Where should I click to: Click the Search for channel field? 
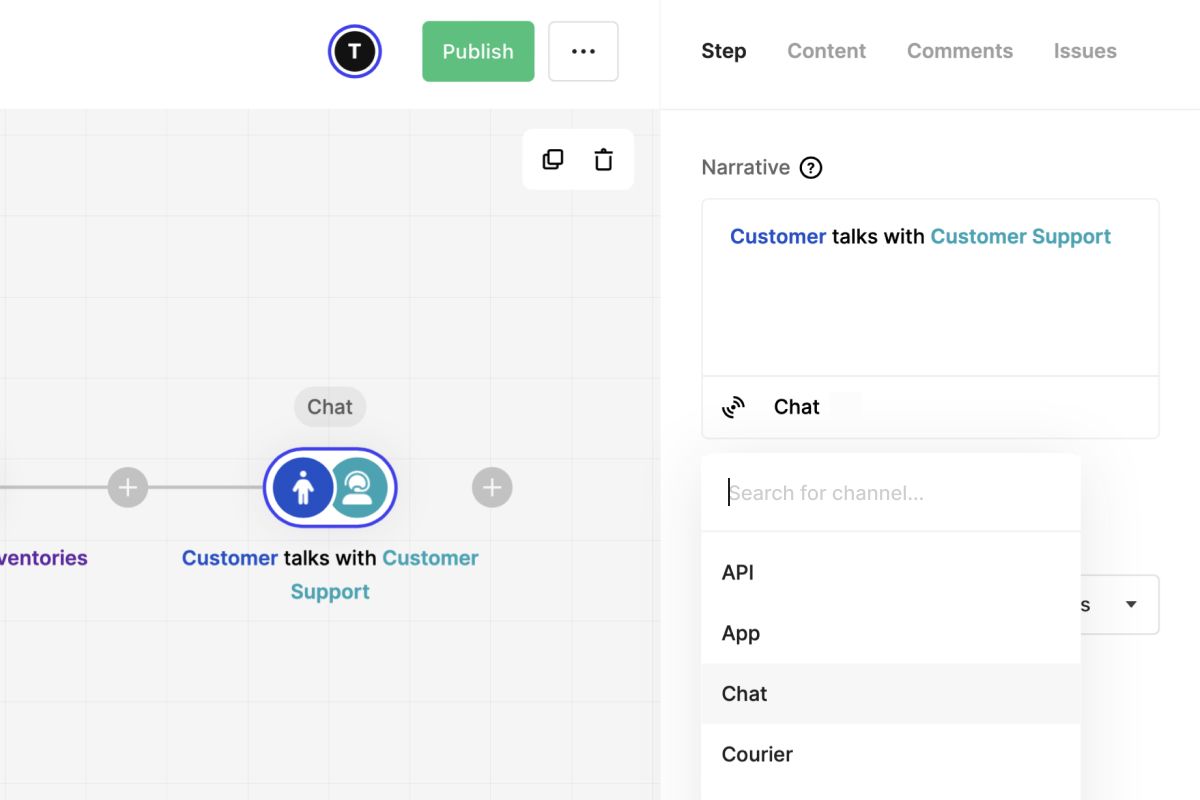891,492
